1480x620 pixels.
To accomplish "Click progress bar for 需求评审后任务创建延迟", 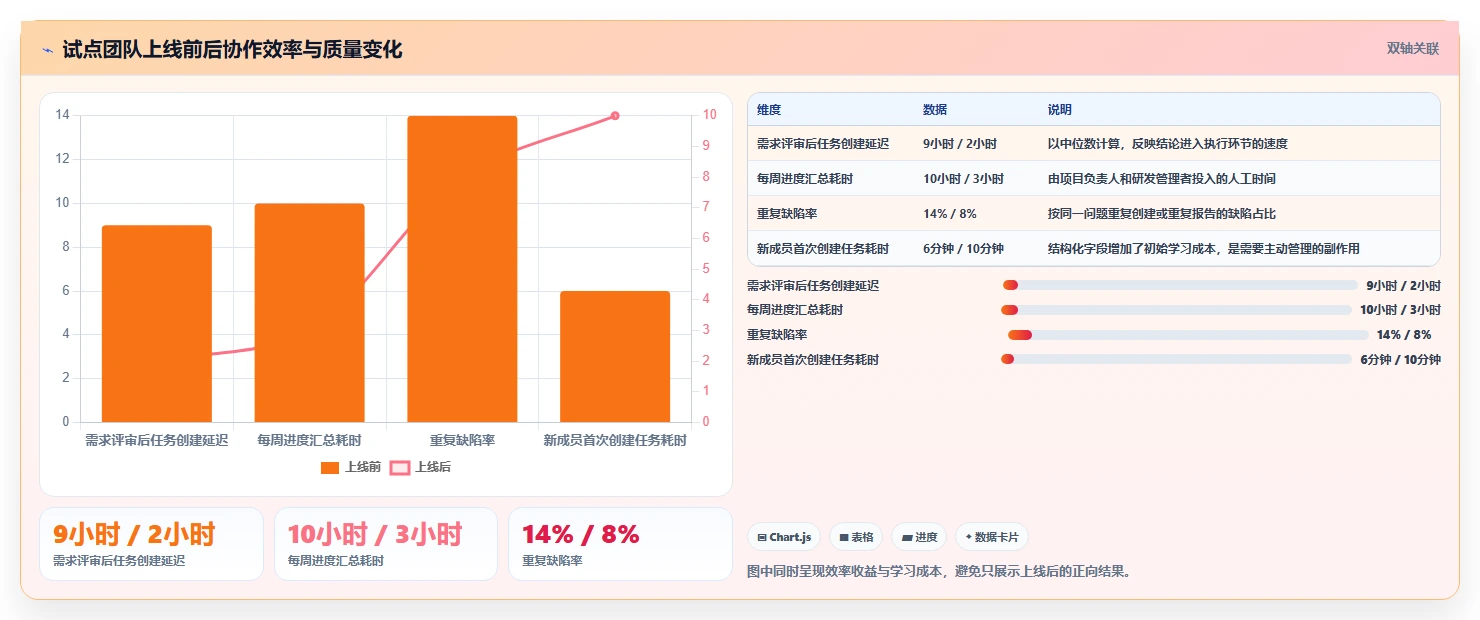I will 1180,286.
